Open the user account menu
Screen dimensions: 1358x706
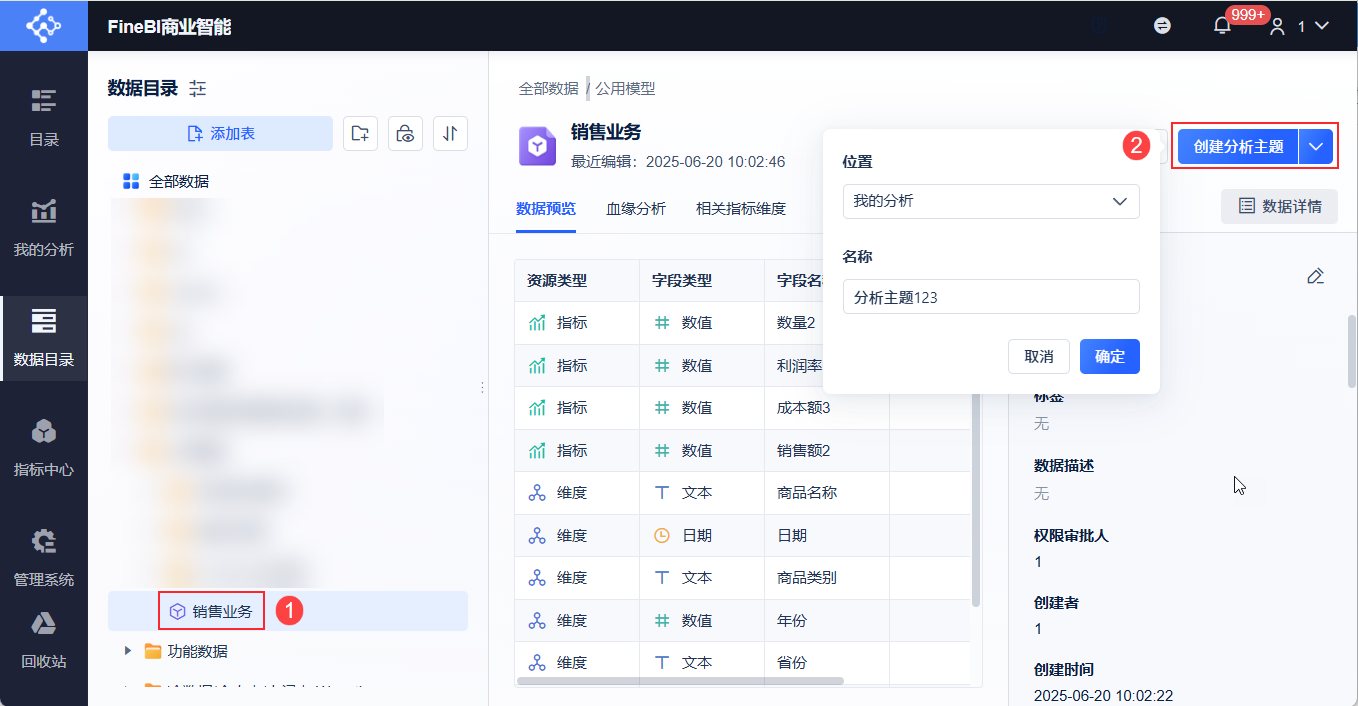[x=1299, y=26]
